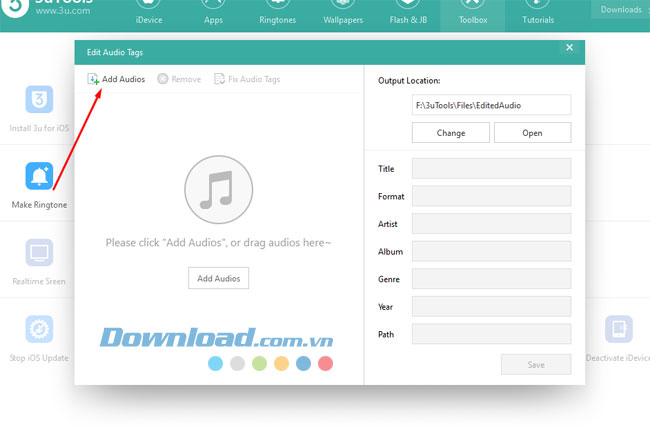
Task: Click the Path input field
Action: pos(491,334)
